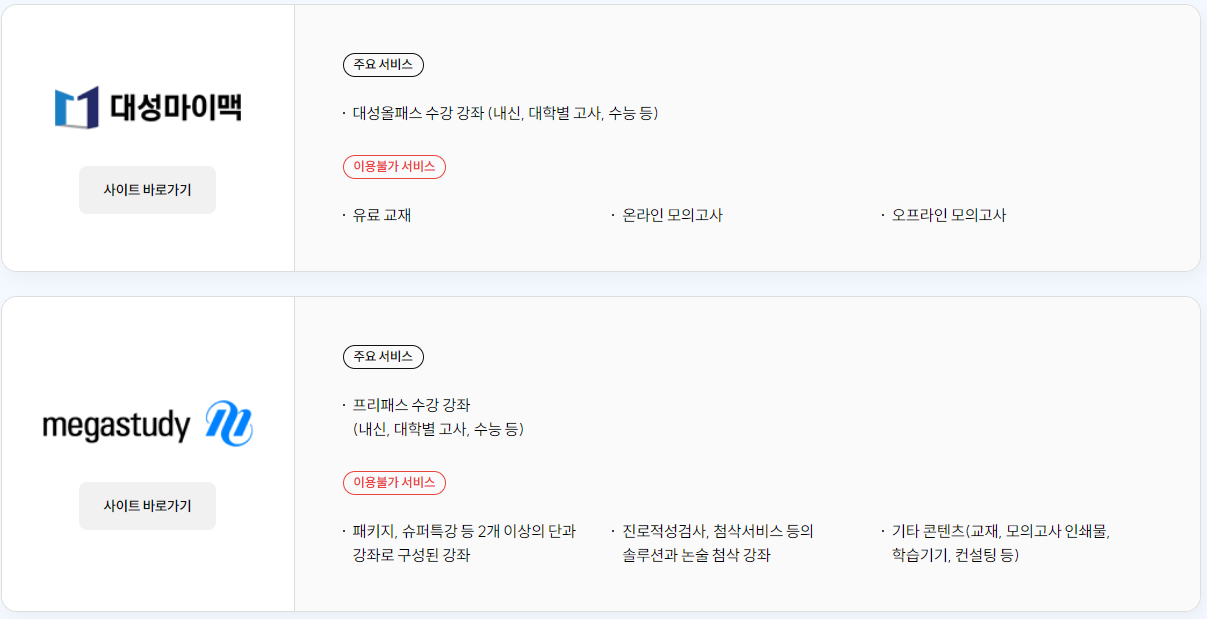Select the 패키지, 슈퍼특강 단과 강좌 item
The height and width of the screenshot is (619, 1207).
point(465,543)
